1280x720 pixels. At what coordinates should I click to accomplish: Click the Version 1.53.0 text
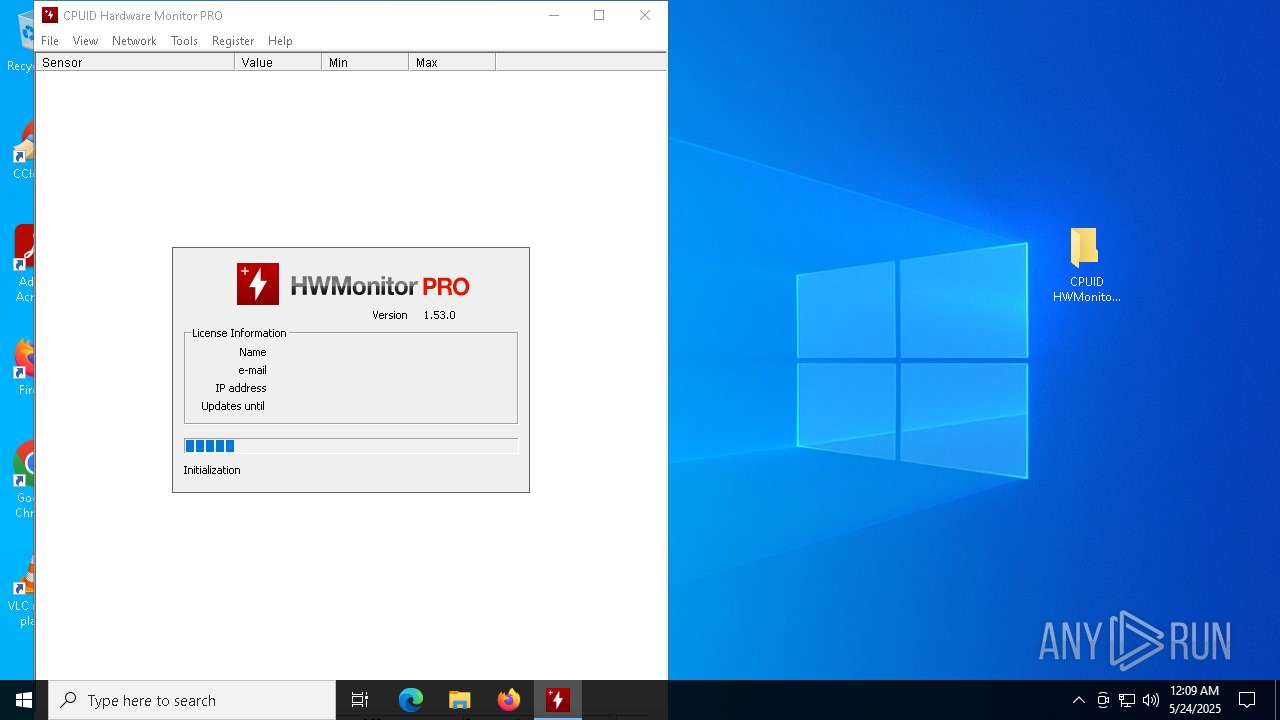coord(414,315)
